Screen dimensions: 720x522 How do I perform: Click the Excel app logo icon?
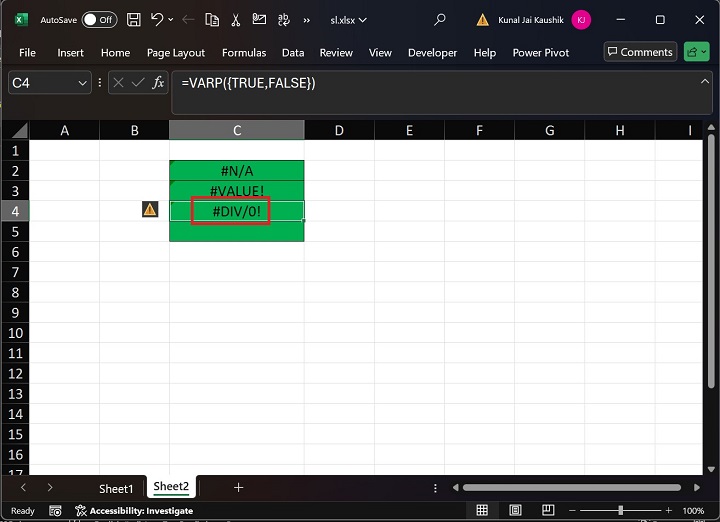click(x=21, y=20)
